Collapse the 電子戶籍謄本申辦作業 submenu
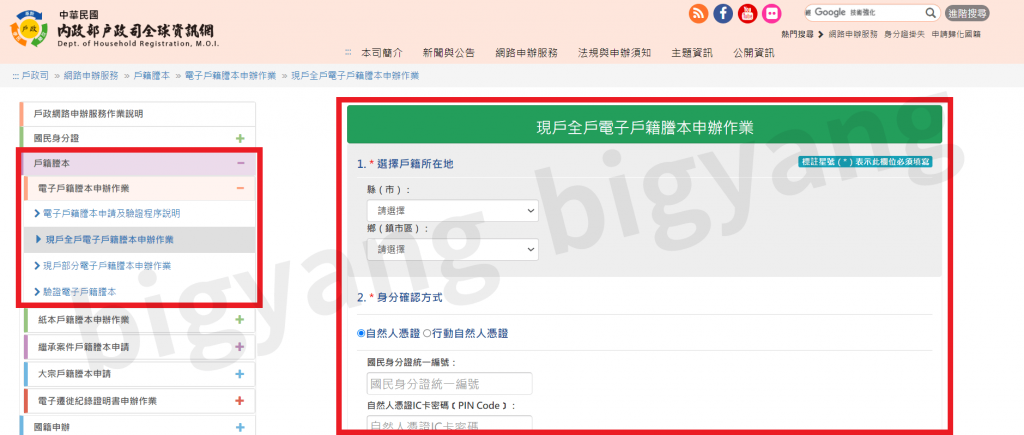Image resolution: width=1024 pixels, height=435 pixels. point(240,188)
